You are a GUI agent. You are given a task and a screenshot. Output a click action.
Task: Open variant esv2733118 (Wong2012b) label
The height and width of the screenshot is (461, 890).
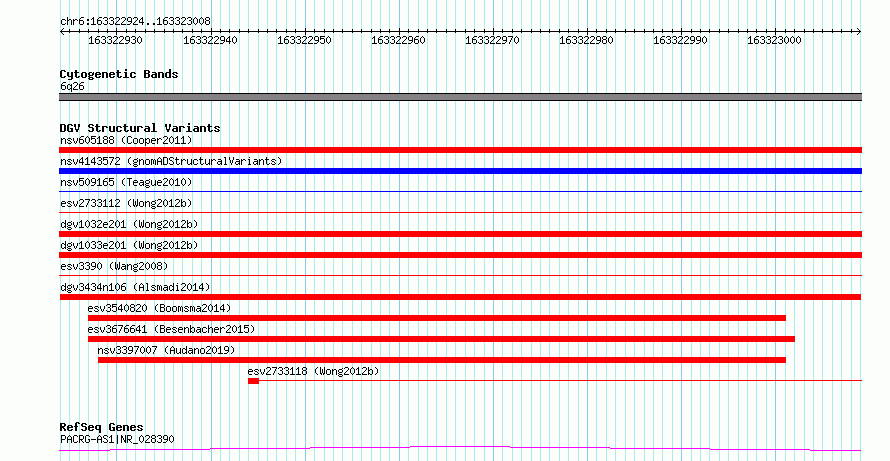313,371
